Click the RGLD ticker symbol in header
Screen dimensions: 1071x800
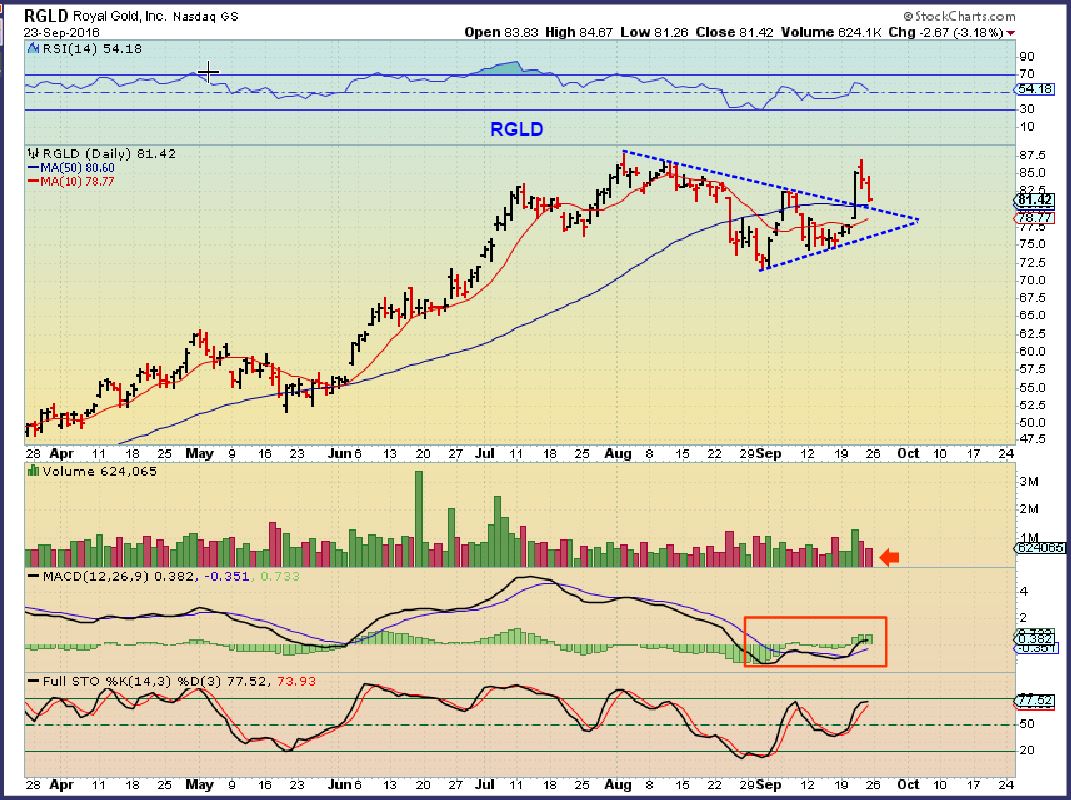(x=46, y=15)
